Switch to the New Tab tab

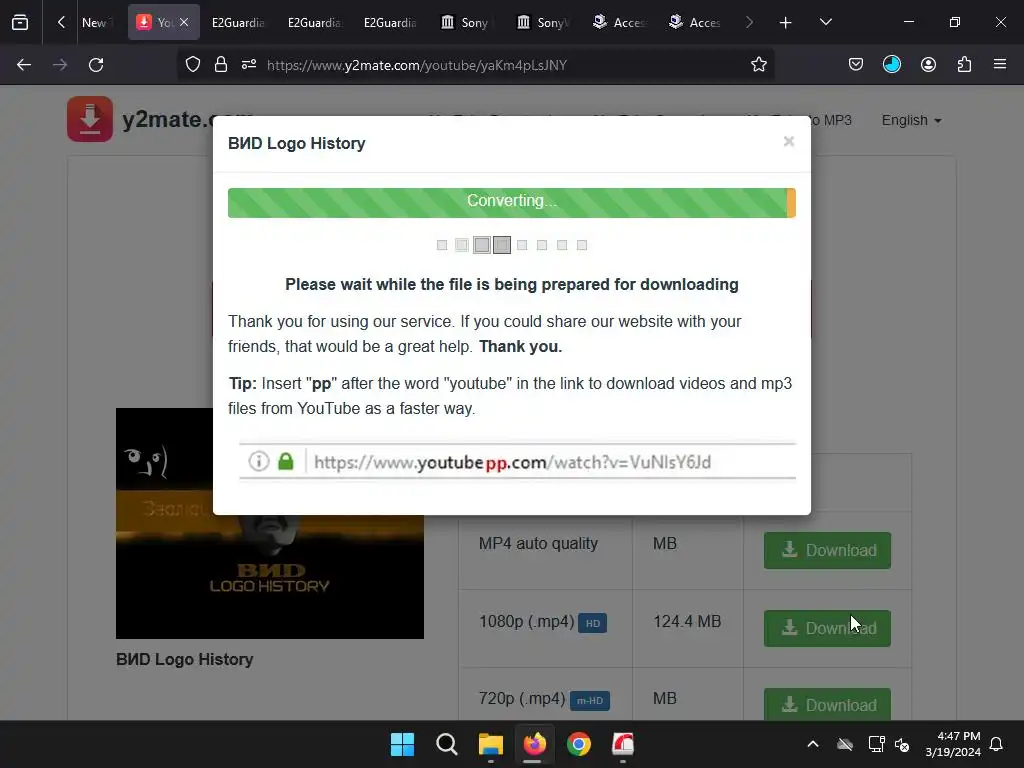(98, 22)
